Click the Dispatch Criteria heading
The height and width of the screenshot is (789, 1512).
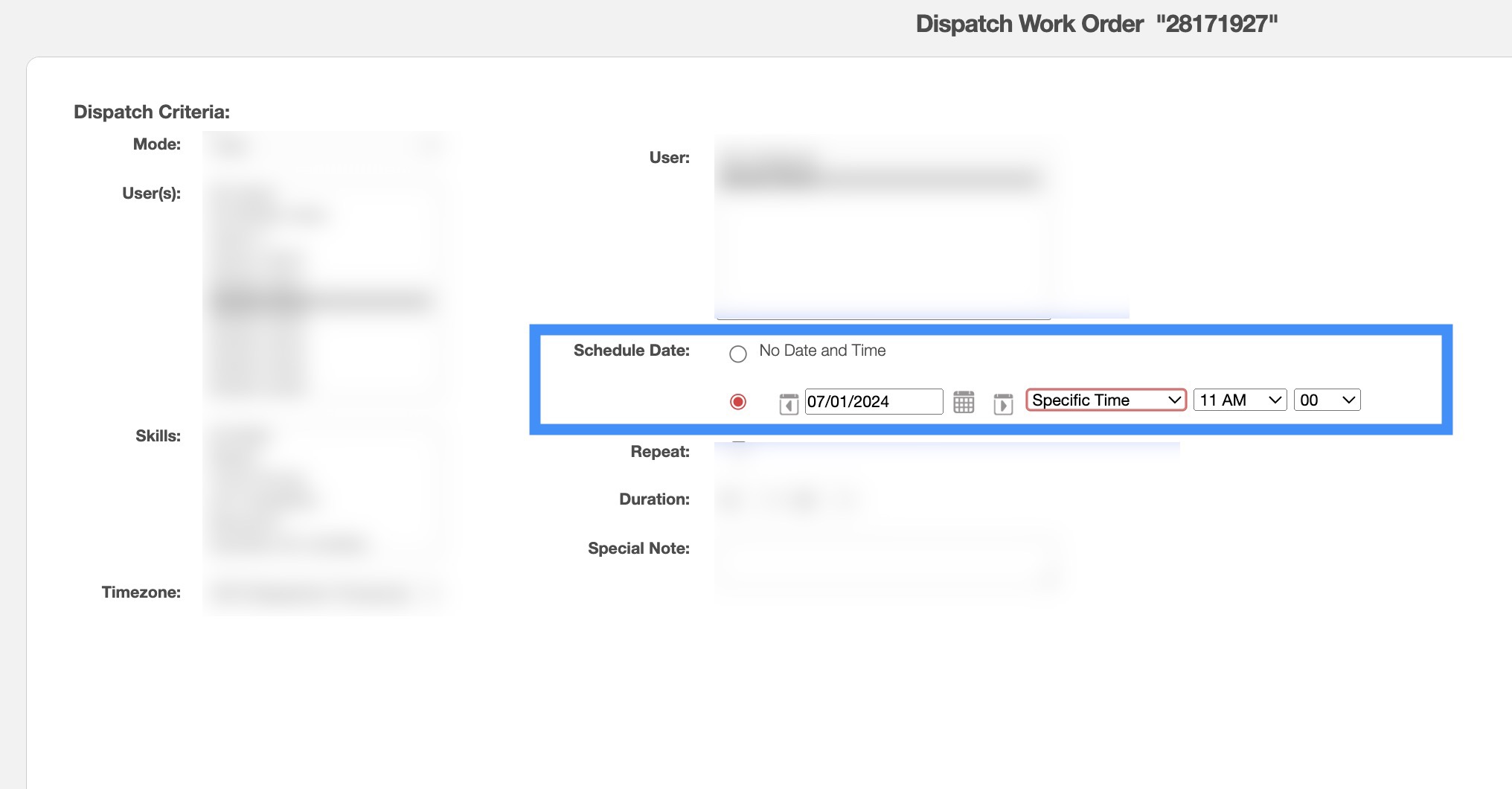pos(152,112)
